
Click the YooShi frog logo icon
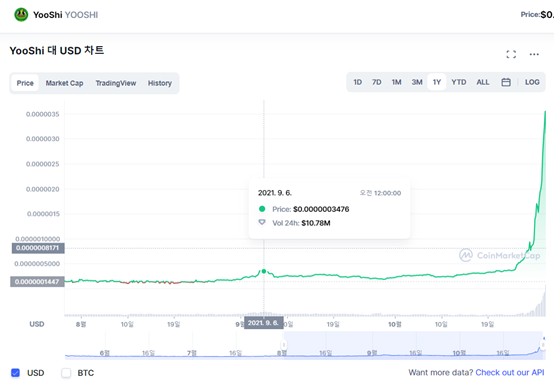pos(21,15)
